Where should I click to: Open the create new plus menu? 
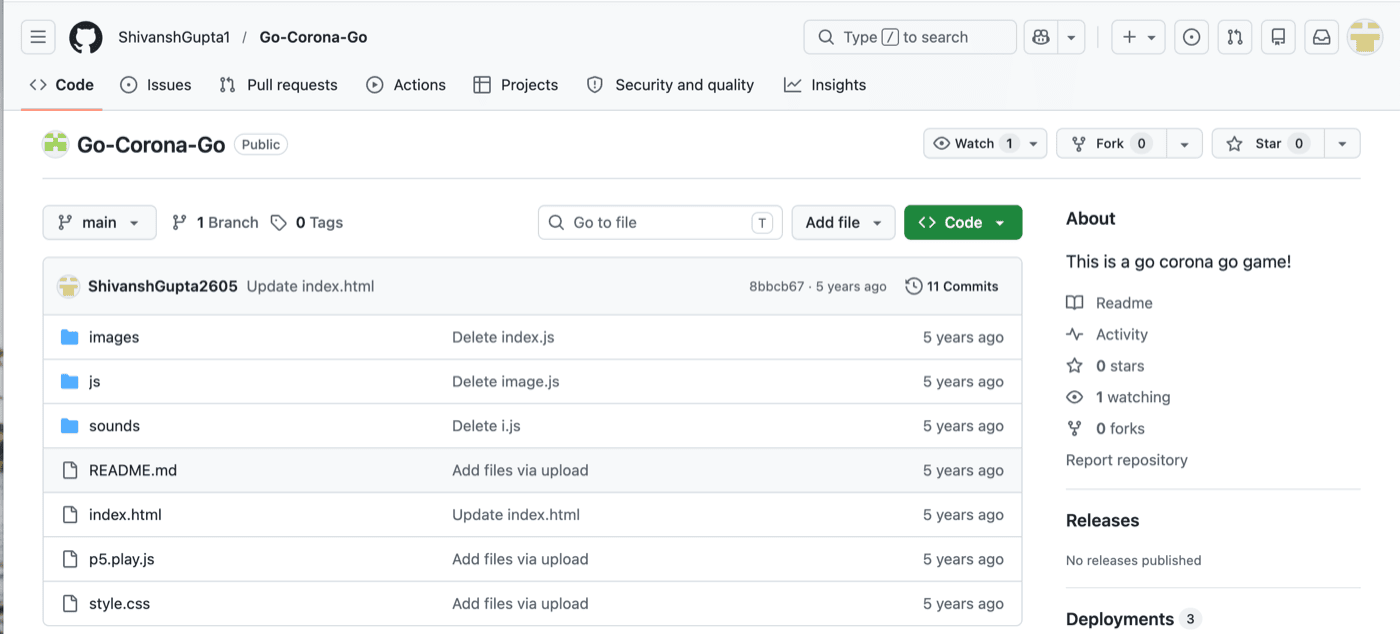pos(1138,37)
